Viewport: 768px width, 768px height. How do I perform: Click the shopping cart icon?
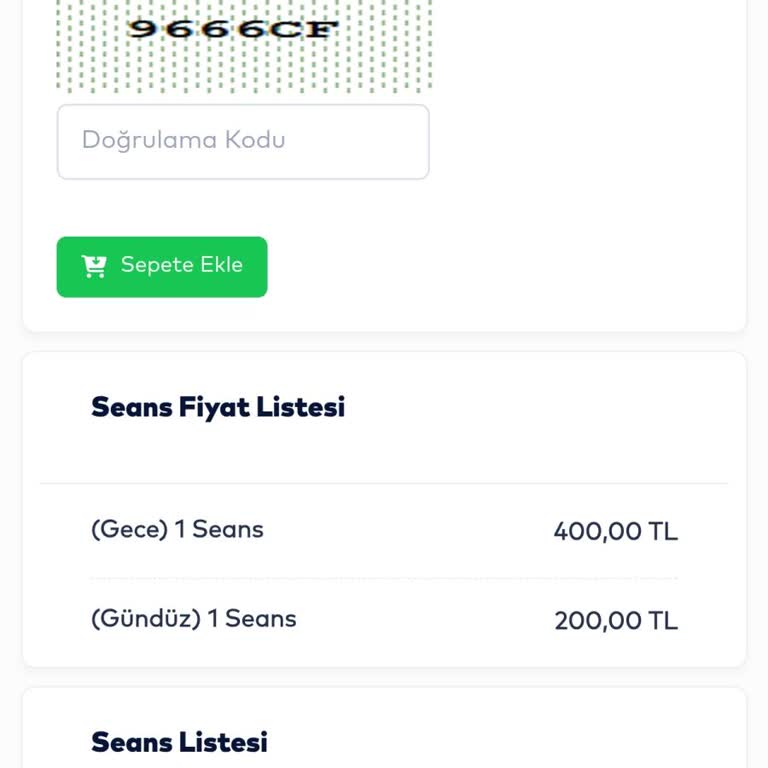[x=94, y=266]
